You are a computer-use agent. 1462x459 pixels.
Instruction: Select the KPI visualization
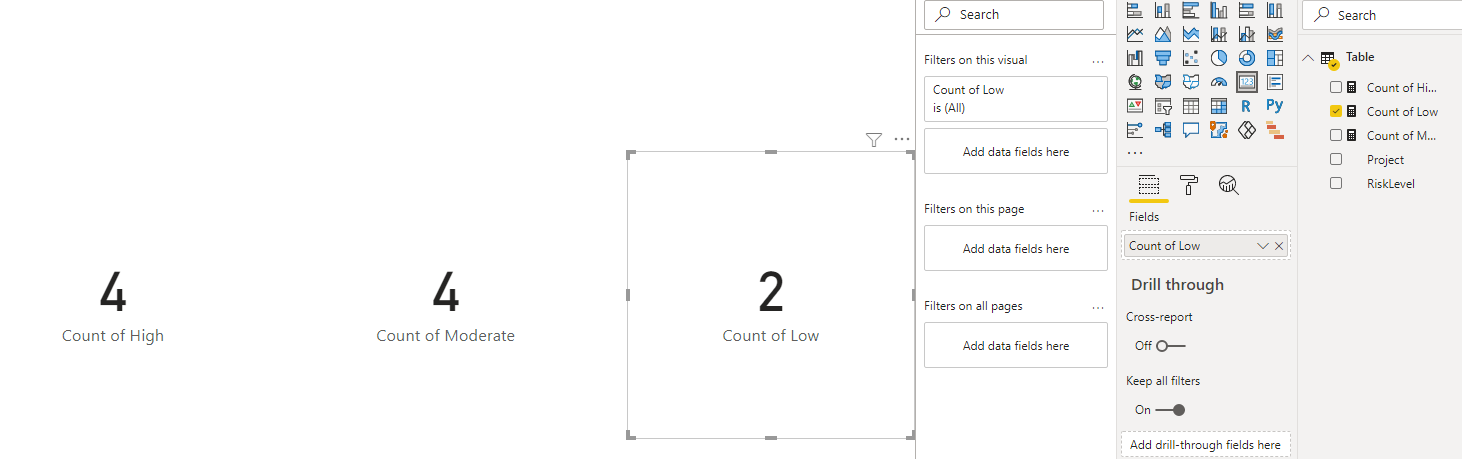[x=1135, y=106]
